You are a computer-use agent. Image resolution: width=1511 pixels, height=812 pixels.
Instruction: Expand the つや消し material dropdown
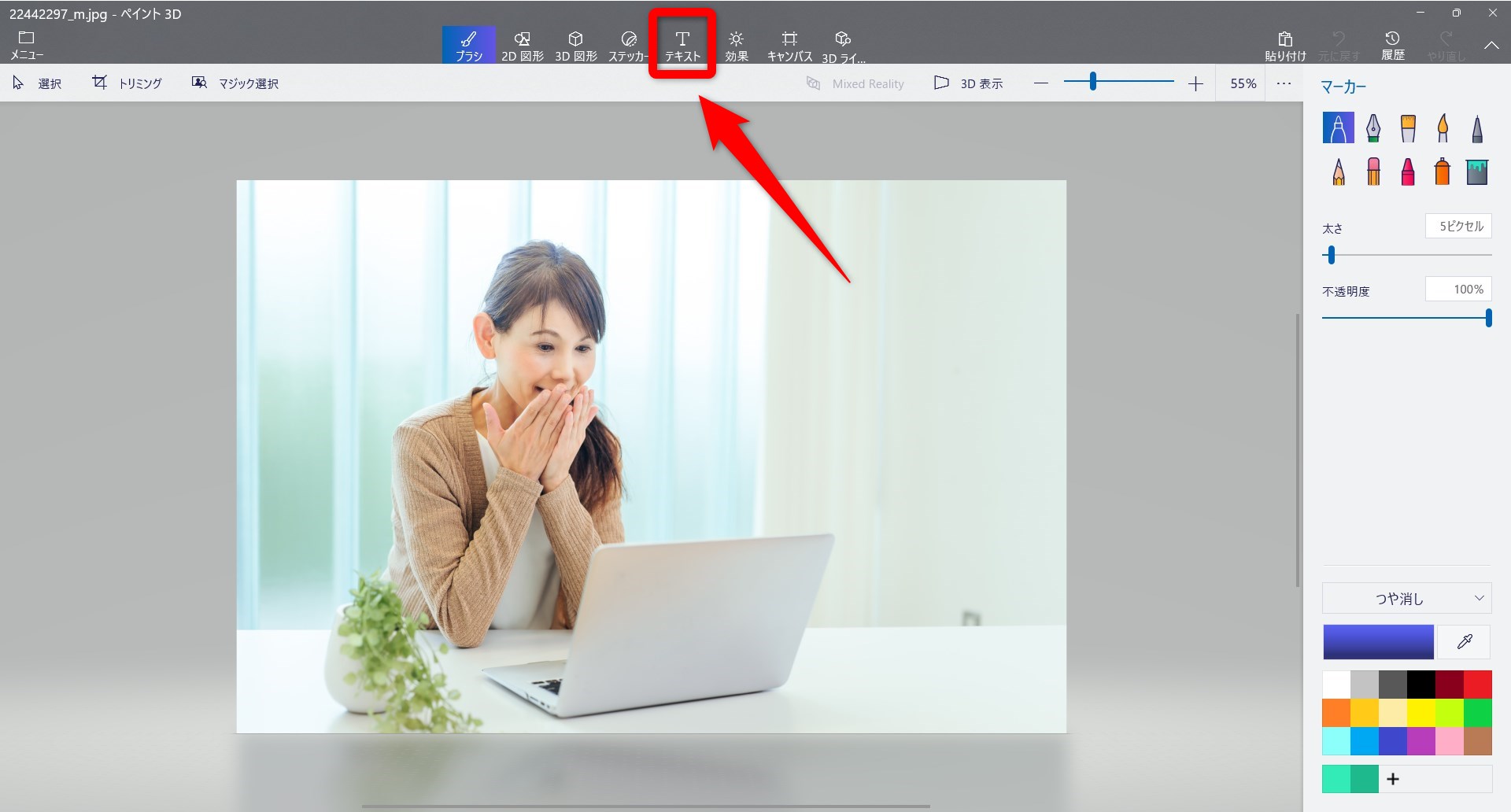(x=1406, y=599)
